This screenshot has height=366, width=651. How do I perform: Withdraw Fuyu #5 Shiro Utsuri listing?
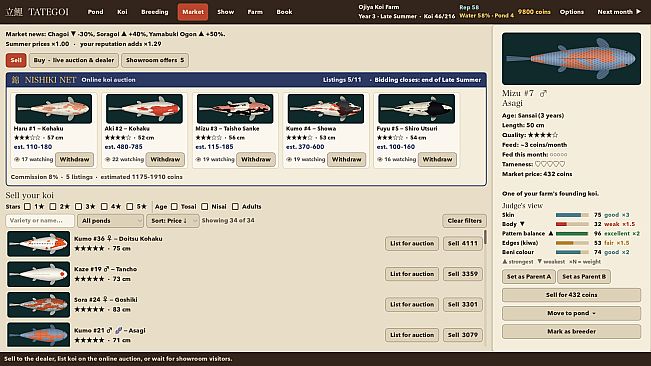[x=437, y=159]
